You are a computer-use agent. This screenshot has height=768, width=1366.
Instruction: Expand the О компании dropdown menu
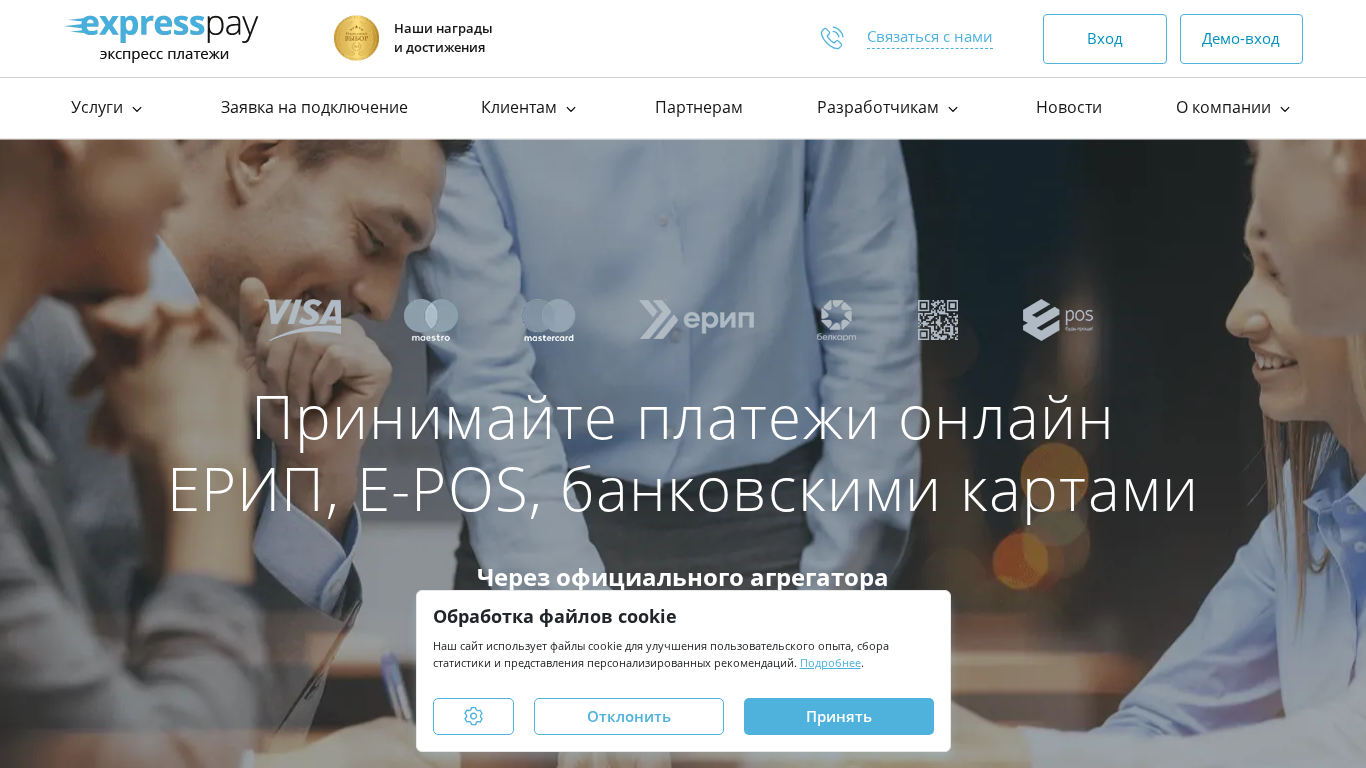tap(1233, 108)
